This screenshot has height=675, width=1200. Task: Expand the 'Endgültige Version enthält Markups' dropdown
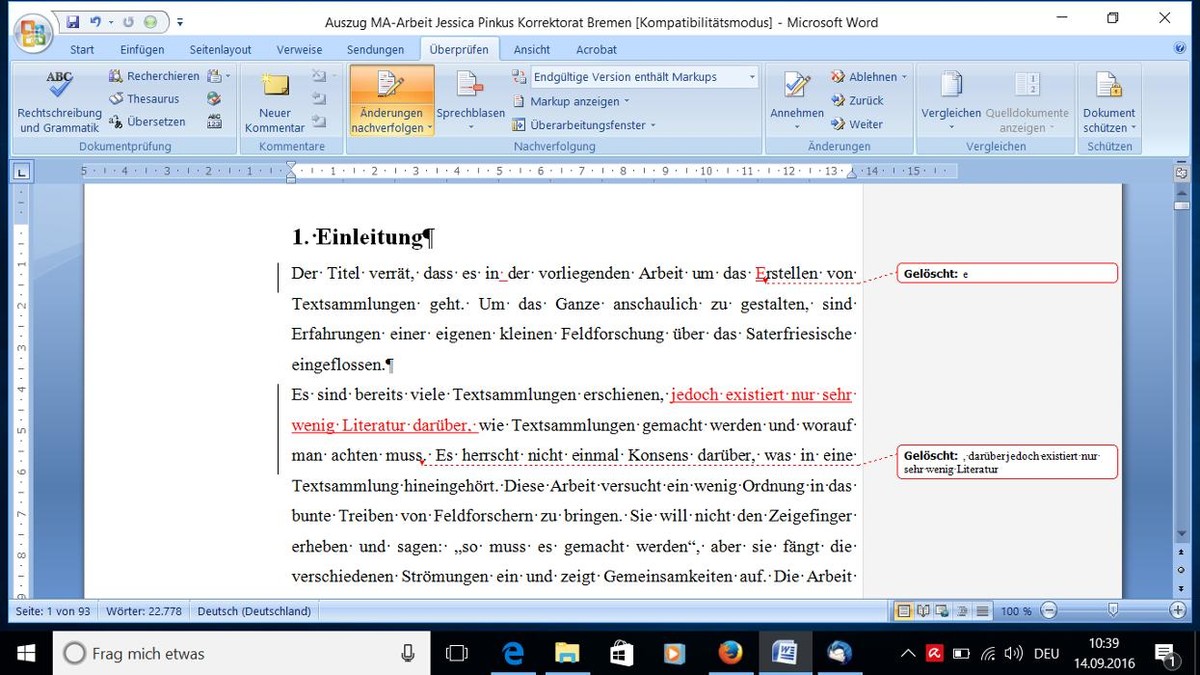(752, 77)
